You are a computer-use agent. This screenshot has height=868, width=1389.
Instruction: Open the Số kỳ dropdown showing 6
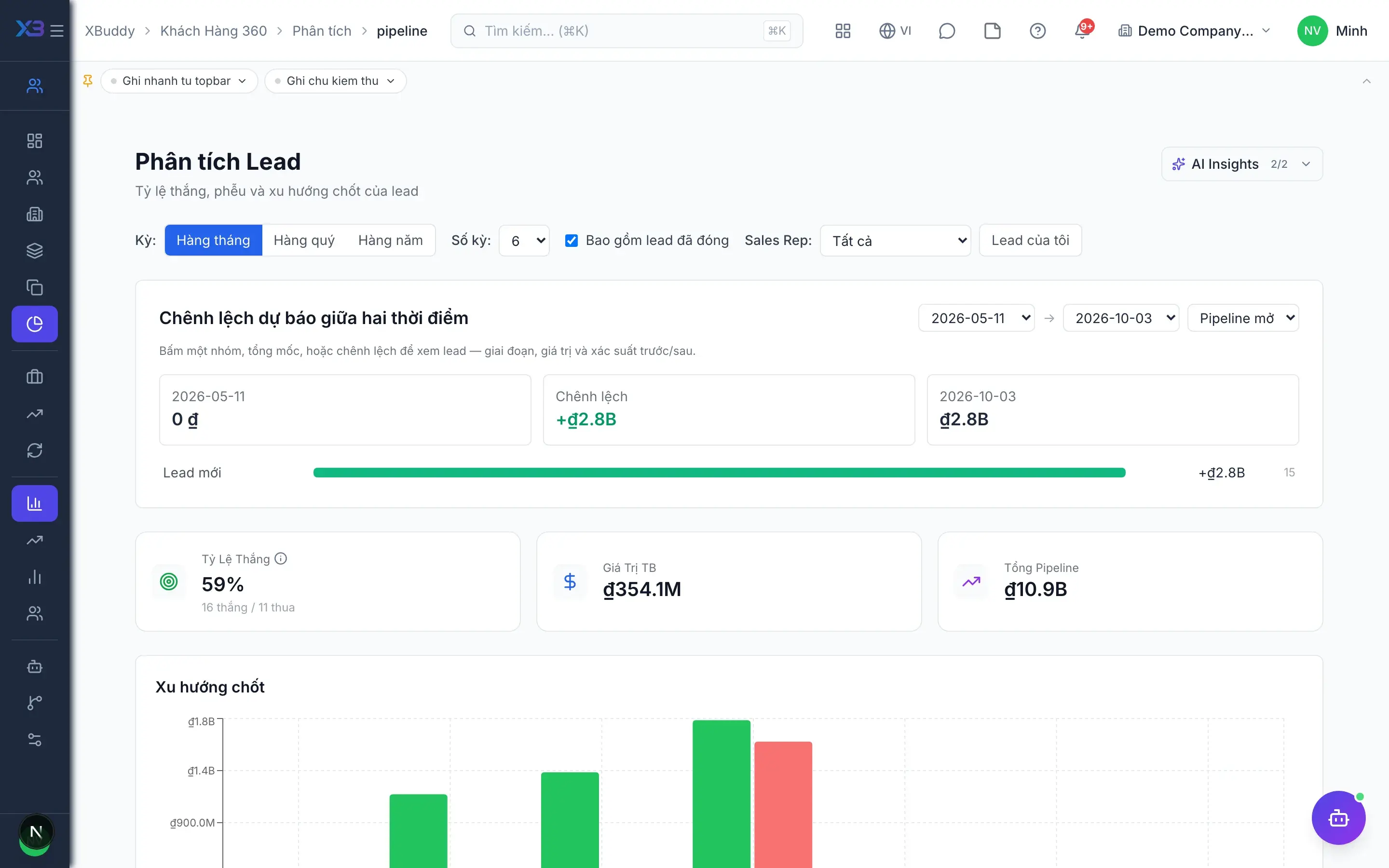(524, 241)
